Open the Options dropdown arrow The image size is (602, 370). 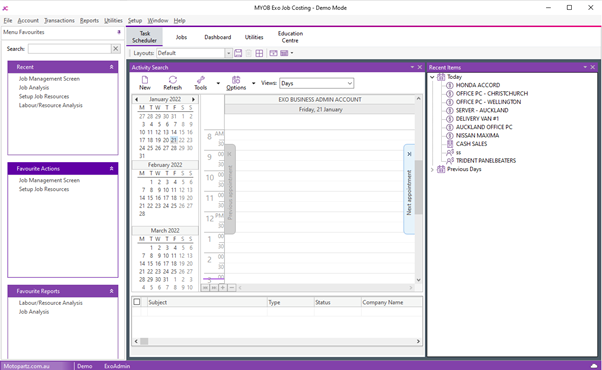pos(253,83)
